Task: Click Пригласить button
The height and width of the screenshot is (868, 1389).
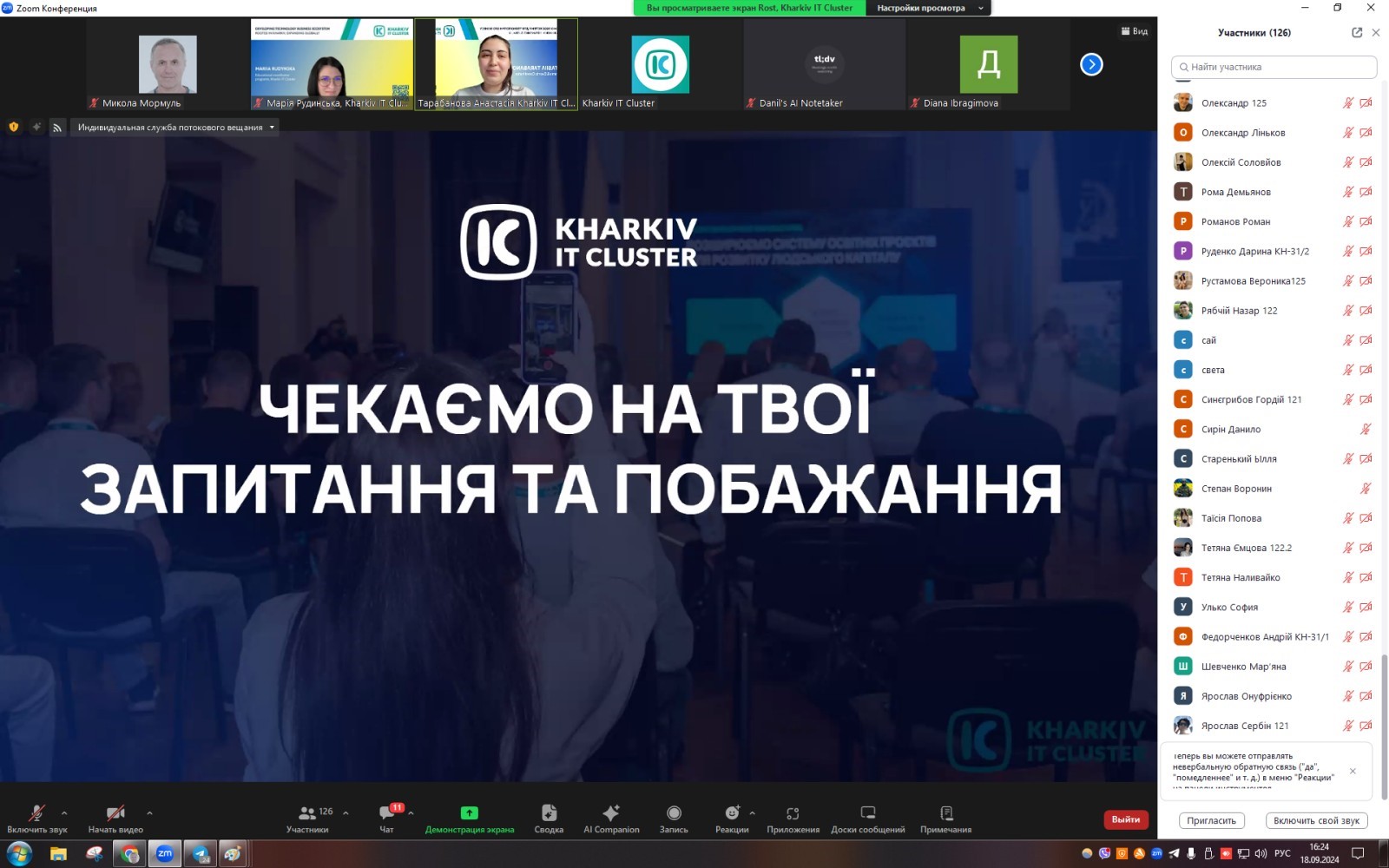Action: [1211, 820]
